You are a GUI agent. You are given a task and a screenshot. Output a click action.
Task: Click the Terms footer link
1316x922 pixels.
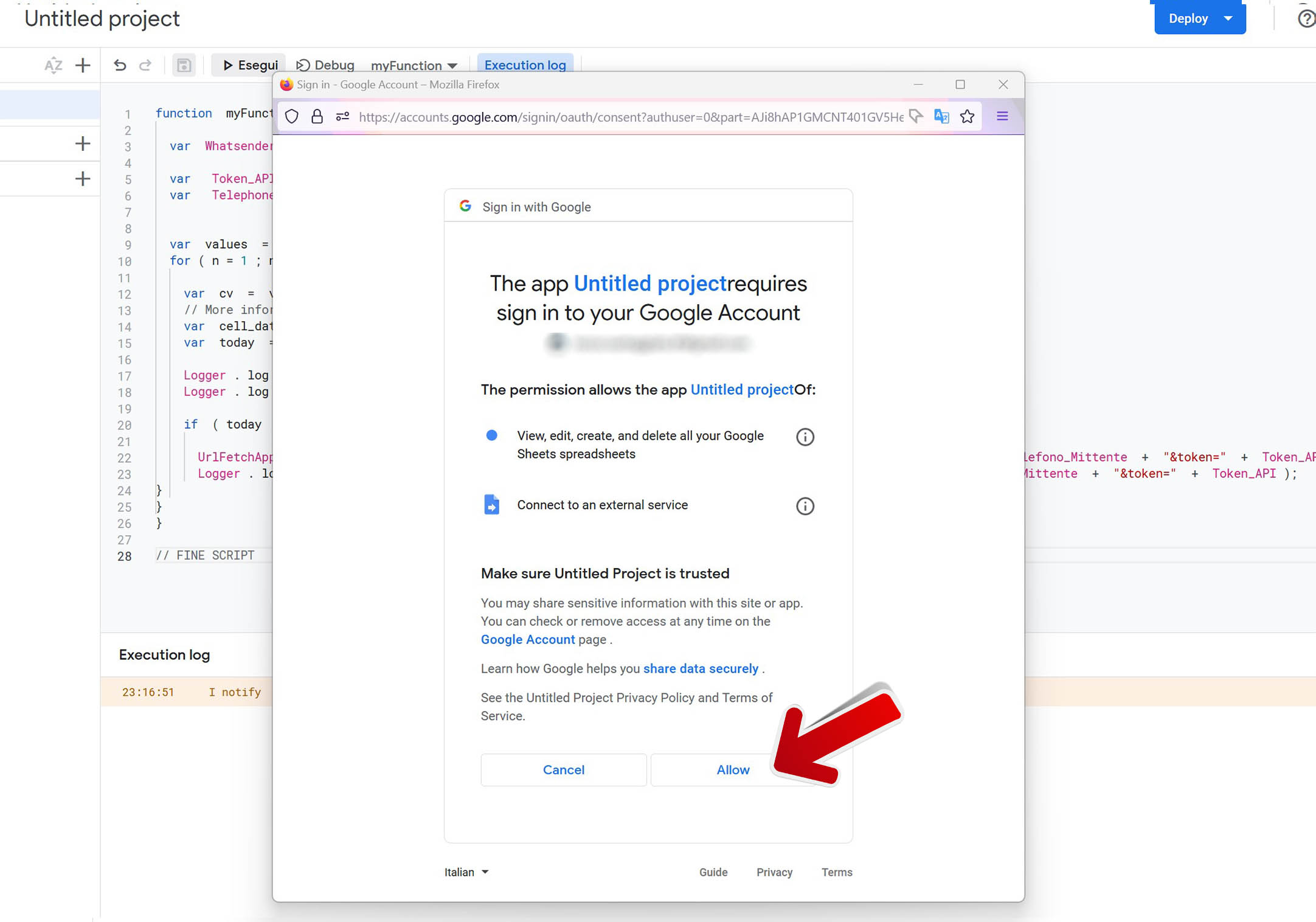(x=837, y=872)
